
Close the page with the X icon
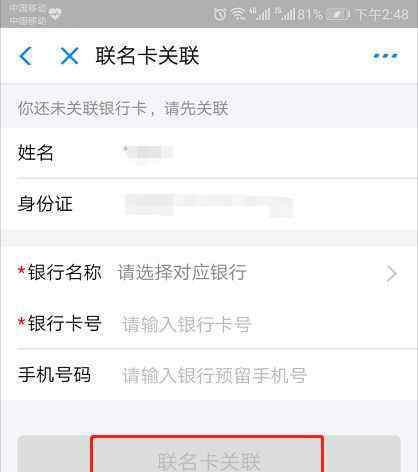pyautogui.click(x=69, y=56)
